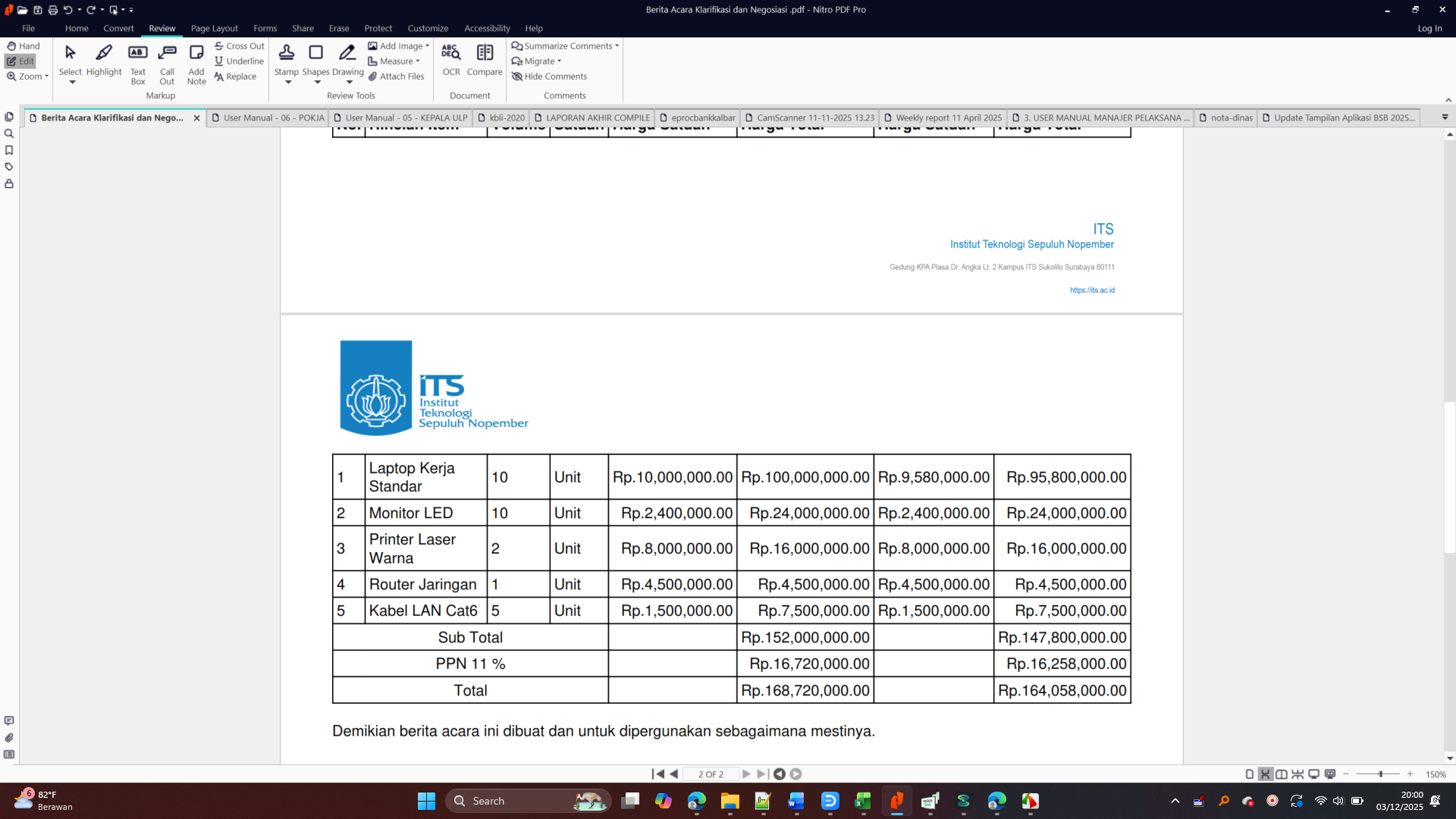Choose the Call Out tool
Image resolution: width=1456 pixels, height=819 pixels.
[167, 64]
